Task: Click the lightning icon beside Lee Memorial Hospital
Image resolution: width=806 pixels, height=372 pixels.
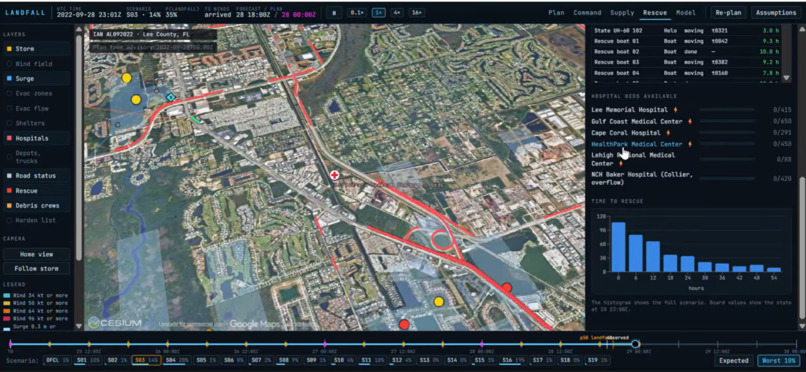Action: point(675,109)
